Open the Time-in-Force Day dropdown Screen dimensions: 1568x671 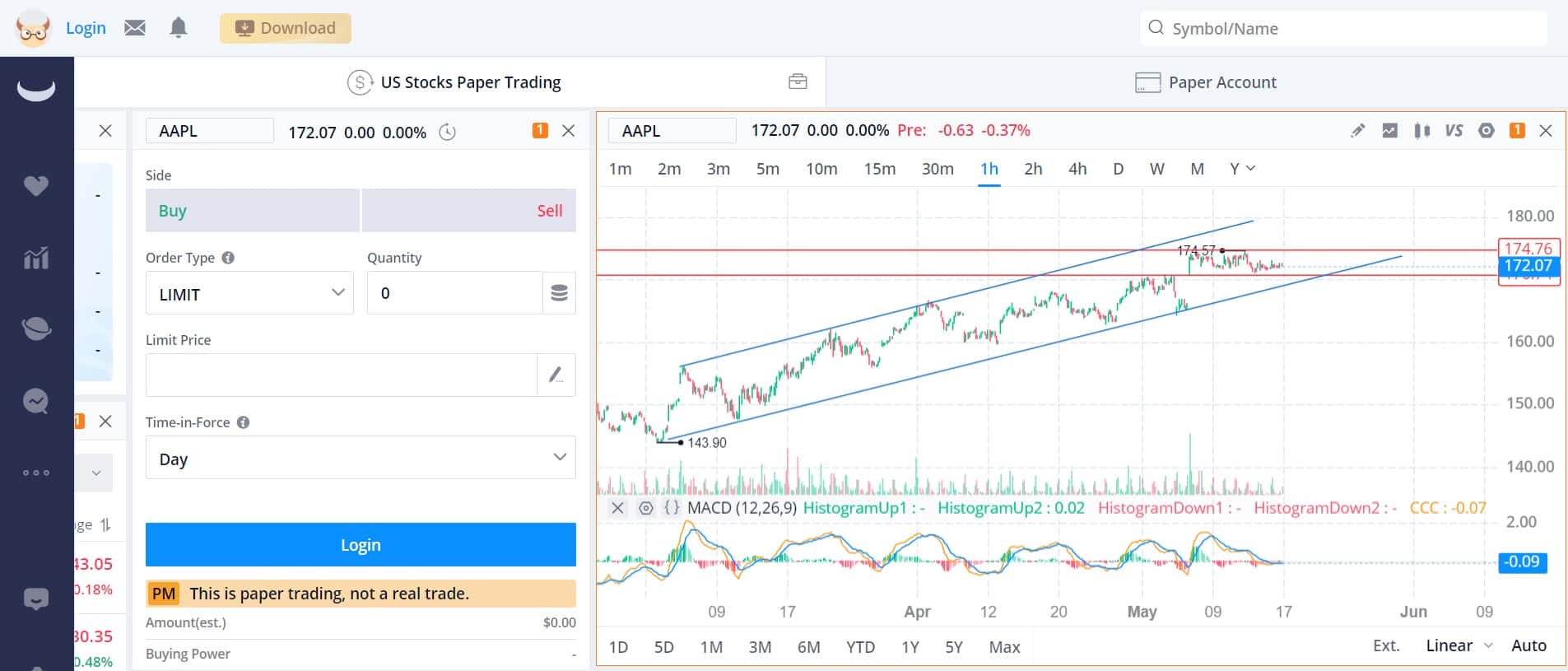[x=361, y=458]
